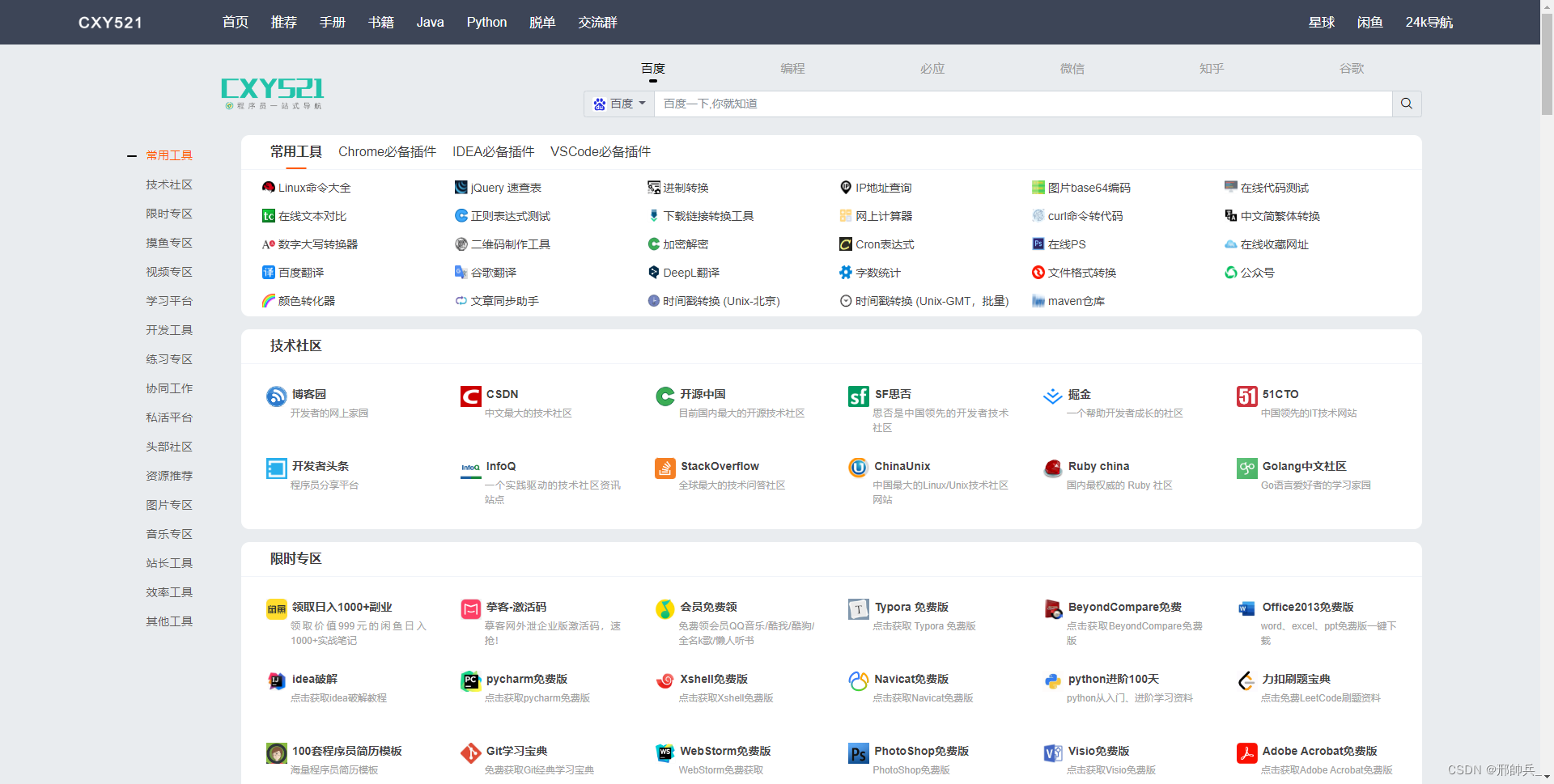The width and height of the screenshot is (1554, 784).
Task: Open the BeyondCompare免费 icon
Action: [x=1053, y=609]
